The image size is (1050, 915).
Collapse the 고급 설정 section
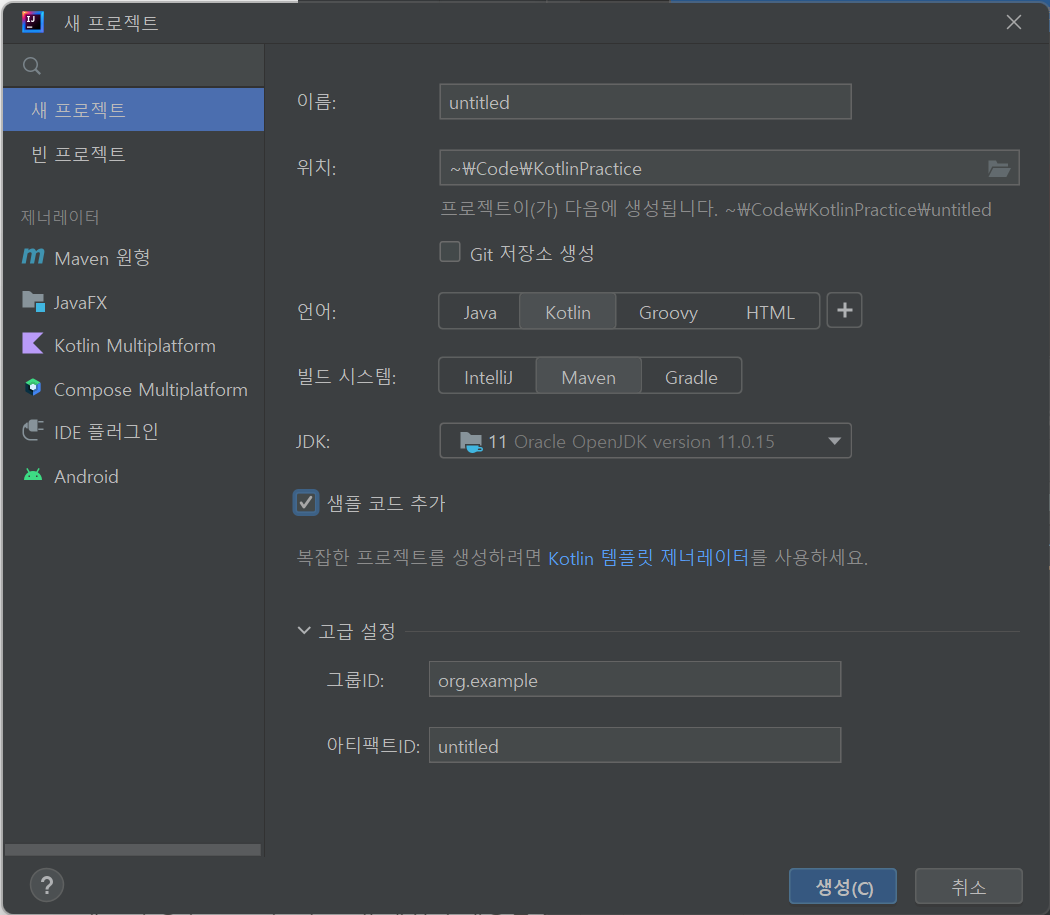304,630
